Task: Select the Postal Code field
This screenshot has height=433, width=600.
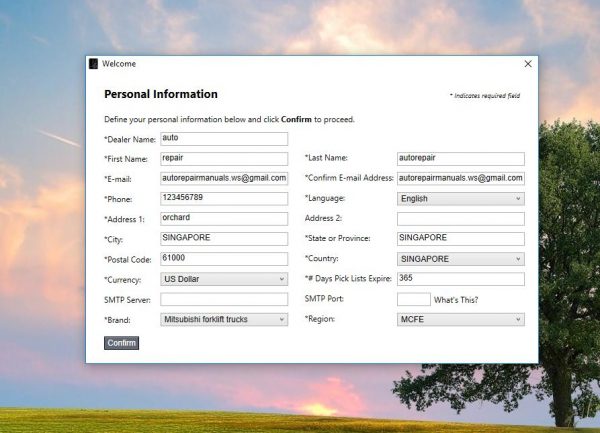Action: point(224,259)
